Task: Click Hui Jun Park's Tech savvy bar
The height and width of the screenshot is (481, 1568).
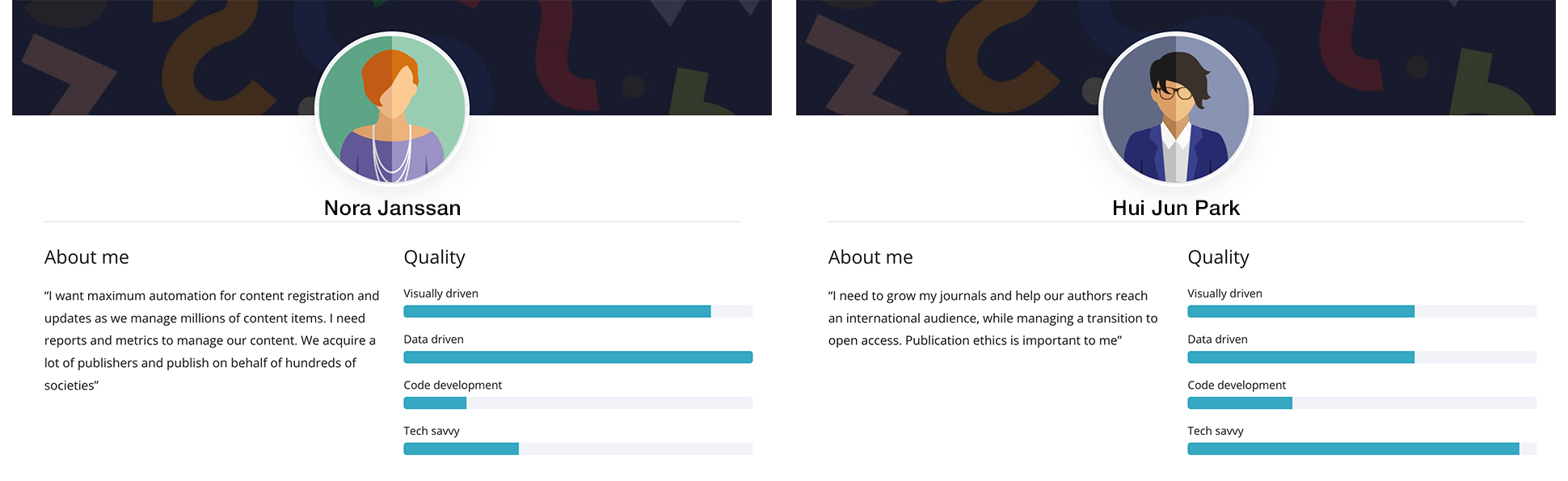Action: 1362,449
